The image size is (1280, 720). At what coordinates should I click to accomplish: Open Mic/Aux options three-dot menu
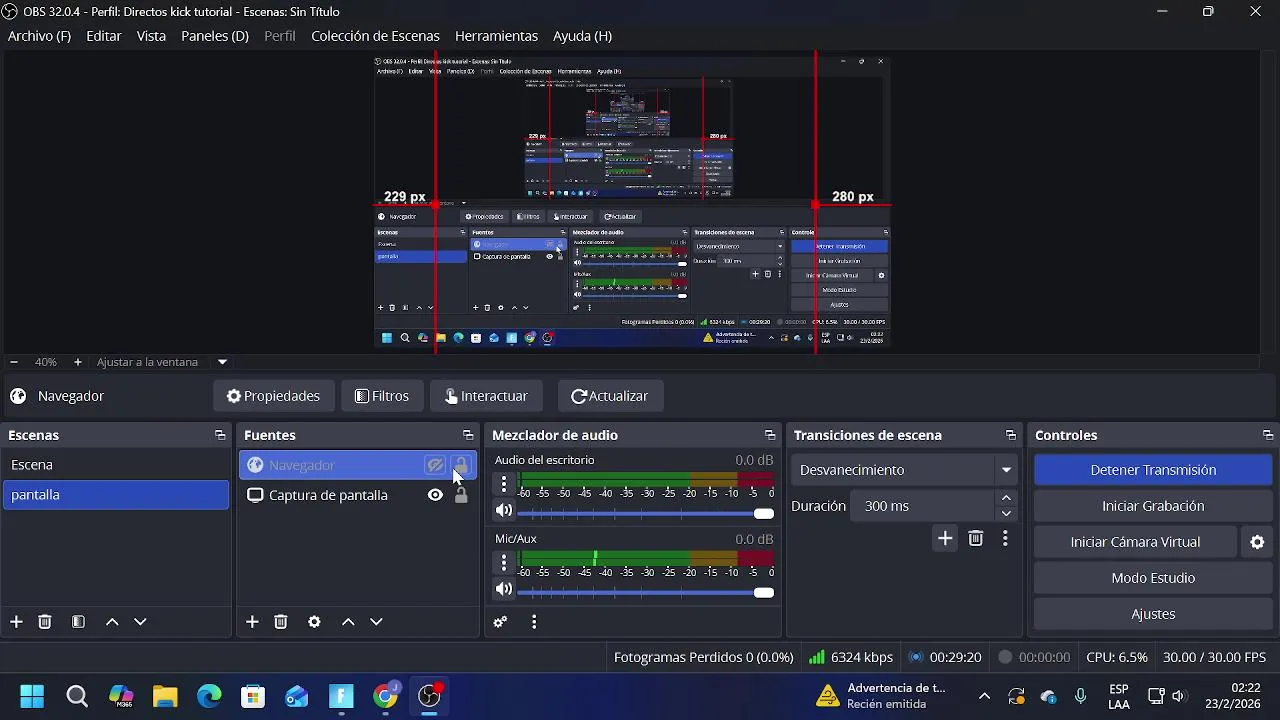(x=504, y=563)
